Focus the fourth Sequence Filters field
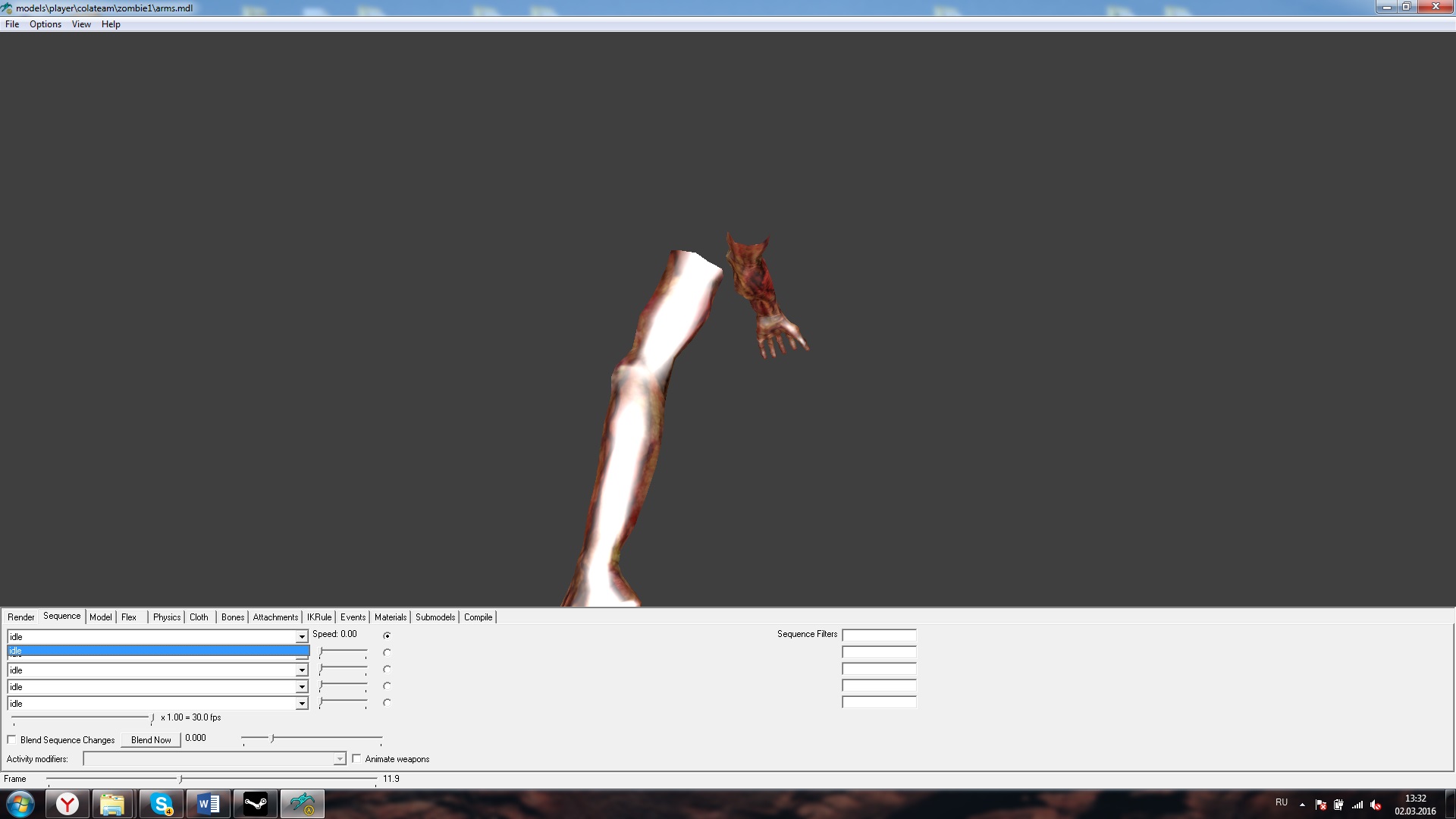Screen dimensions: 1456x819 879,685
